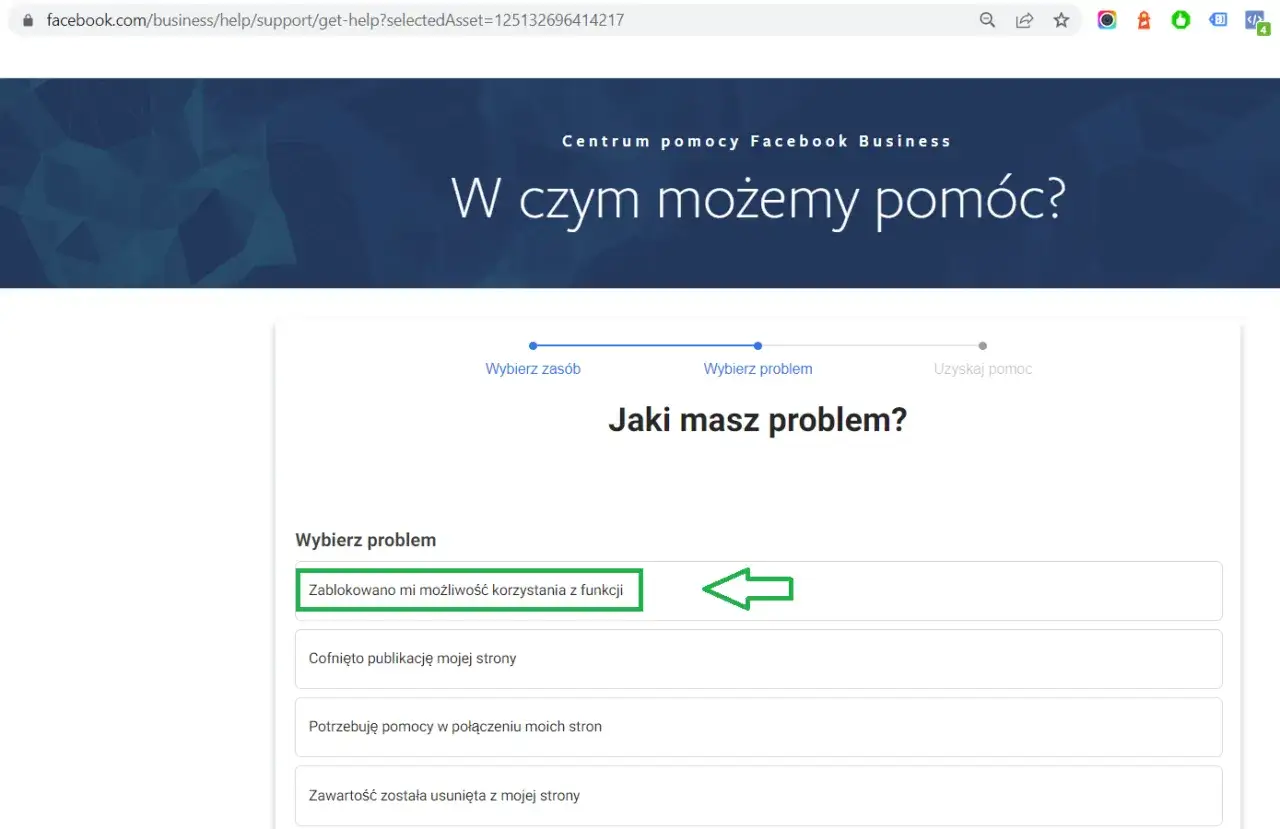Choose 'Zawartość została usunięta z mojej strony'
Screen dimensions: 1280x829
[758, 796]
